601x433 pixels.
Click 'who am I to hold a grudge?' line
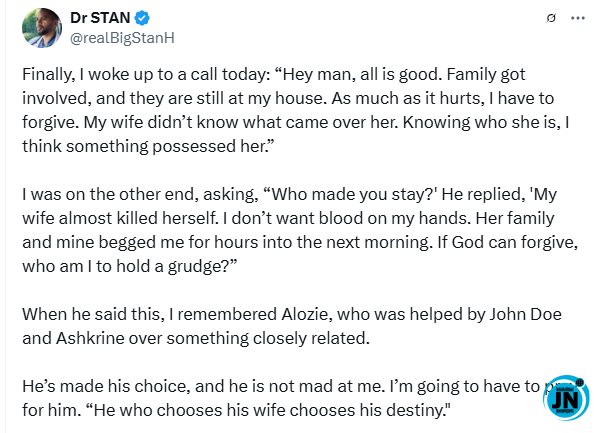130,266
